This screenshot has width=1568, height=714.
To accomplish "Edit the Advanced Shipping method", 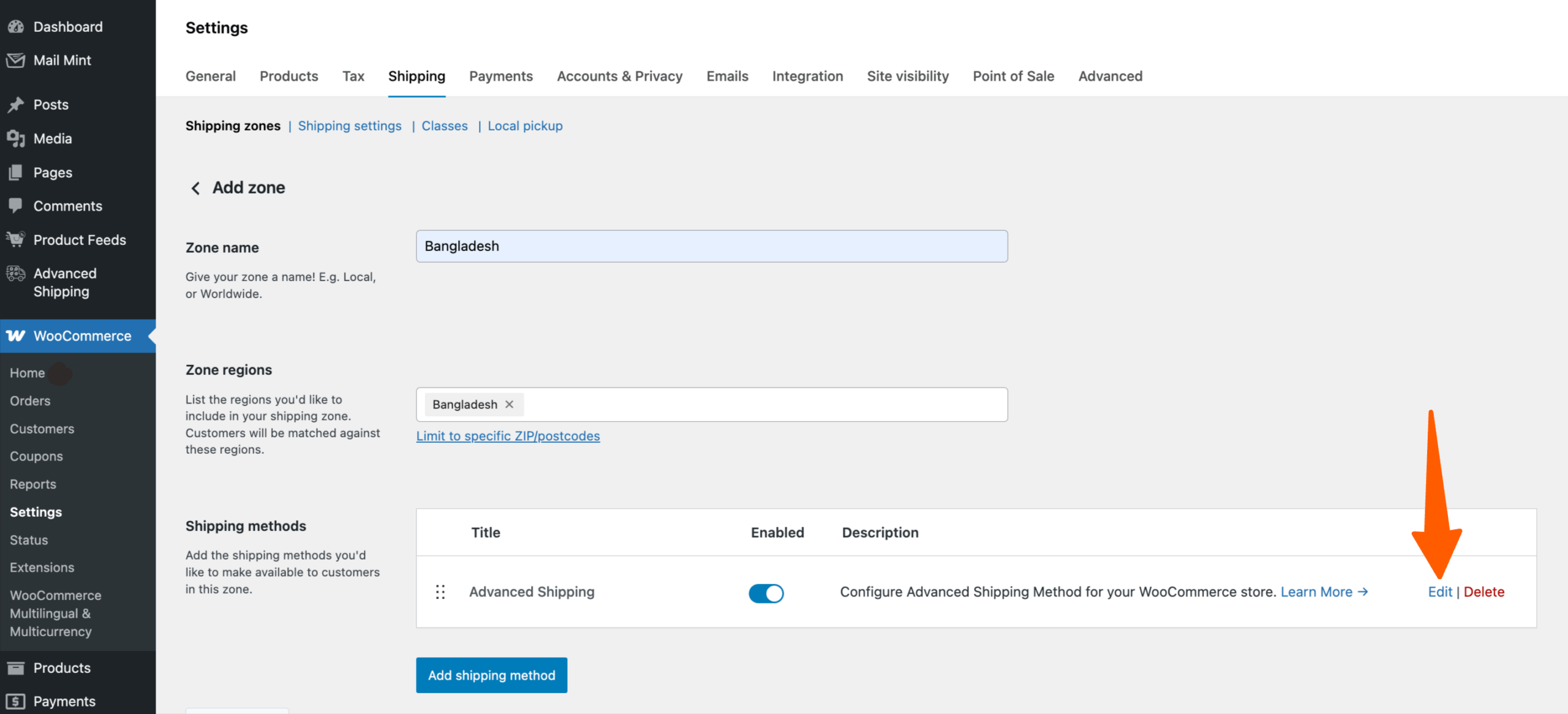I will [x=1440, y=592].
